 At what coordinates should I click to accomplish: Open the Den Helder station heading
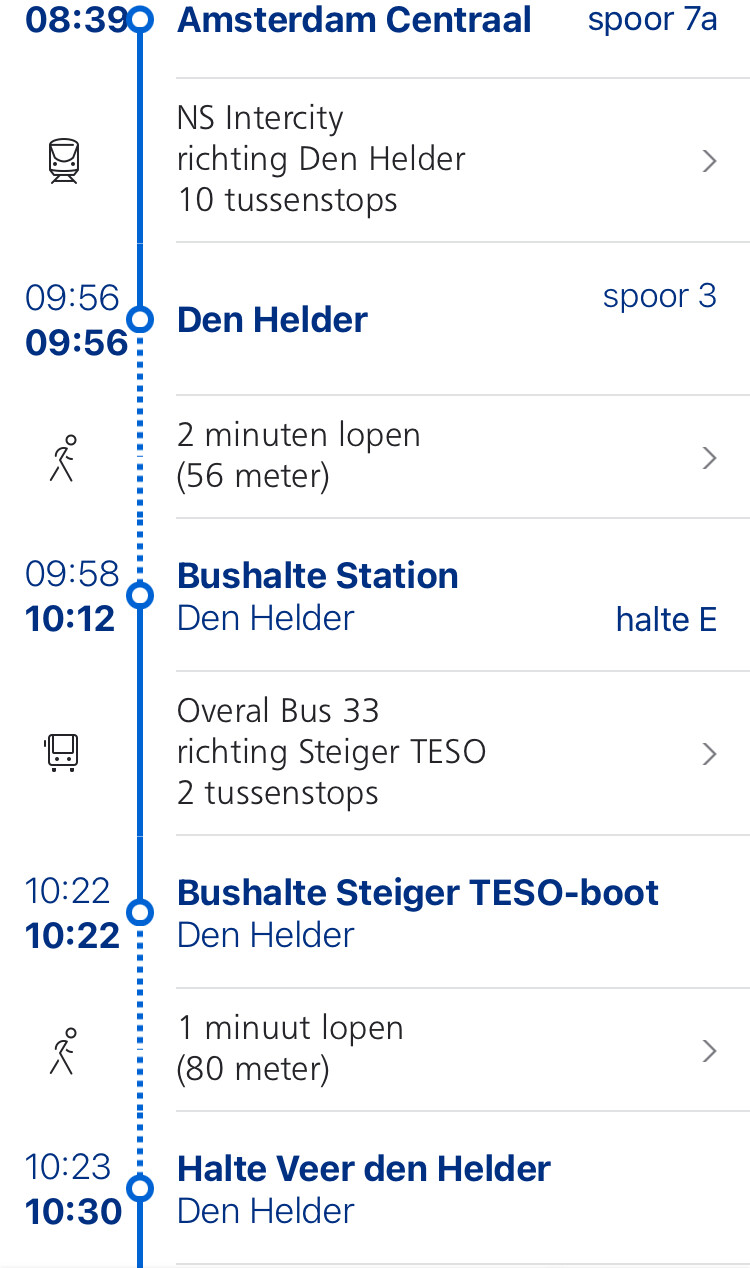click(x=272, y=320)
